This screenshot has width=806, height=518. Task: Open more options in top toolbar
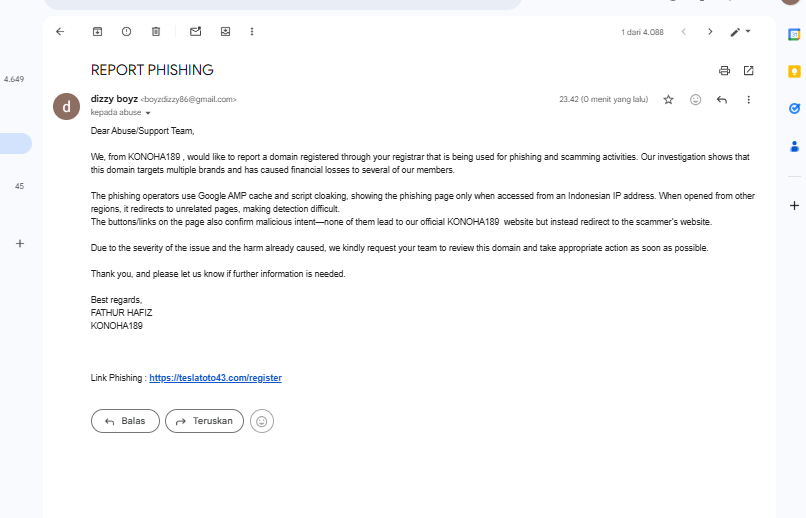(x=252, y=32)
